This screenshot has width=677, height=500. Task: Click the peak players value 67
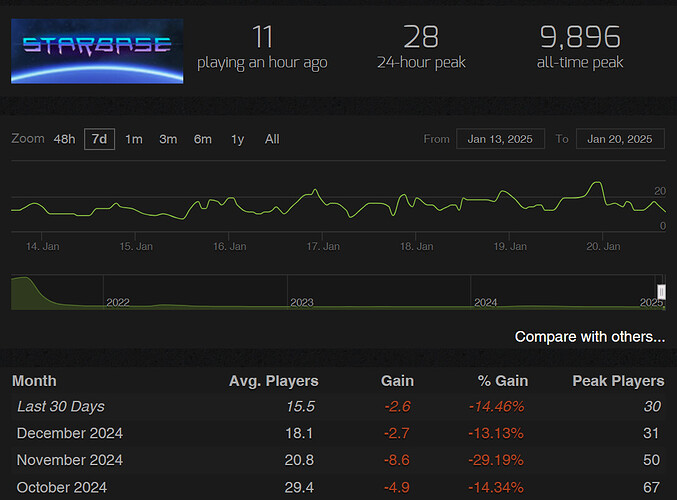coord(651,487)
